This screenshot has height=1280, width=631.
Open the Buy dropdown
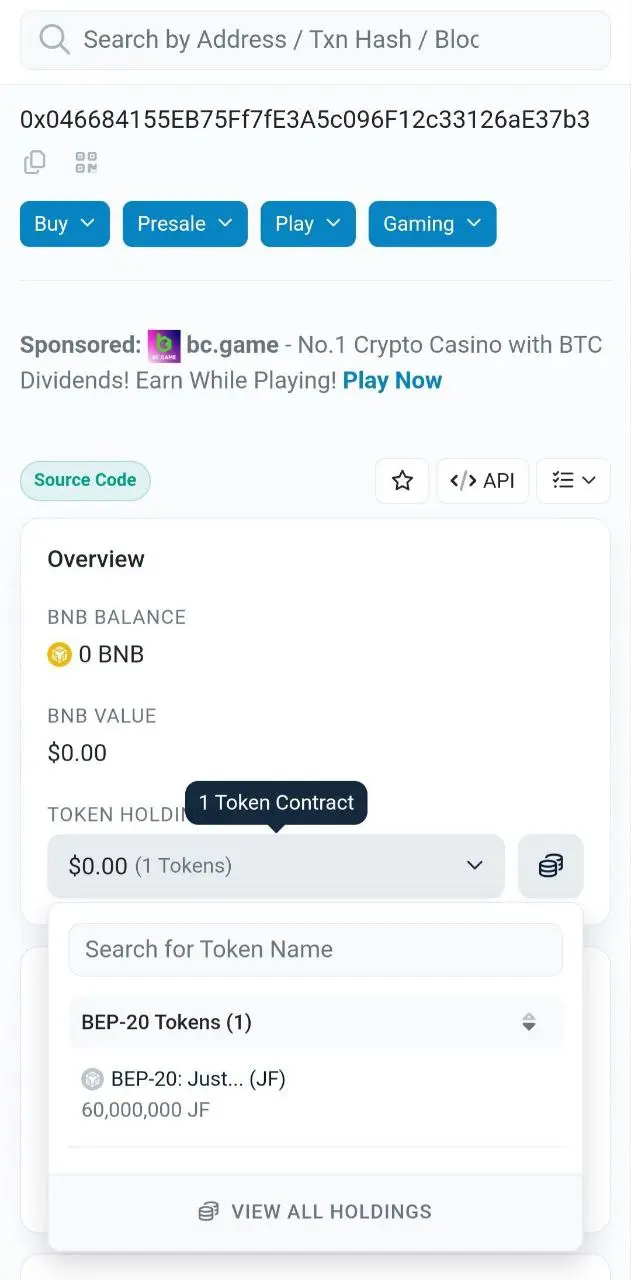point(65,224)
